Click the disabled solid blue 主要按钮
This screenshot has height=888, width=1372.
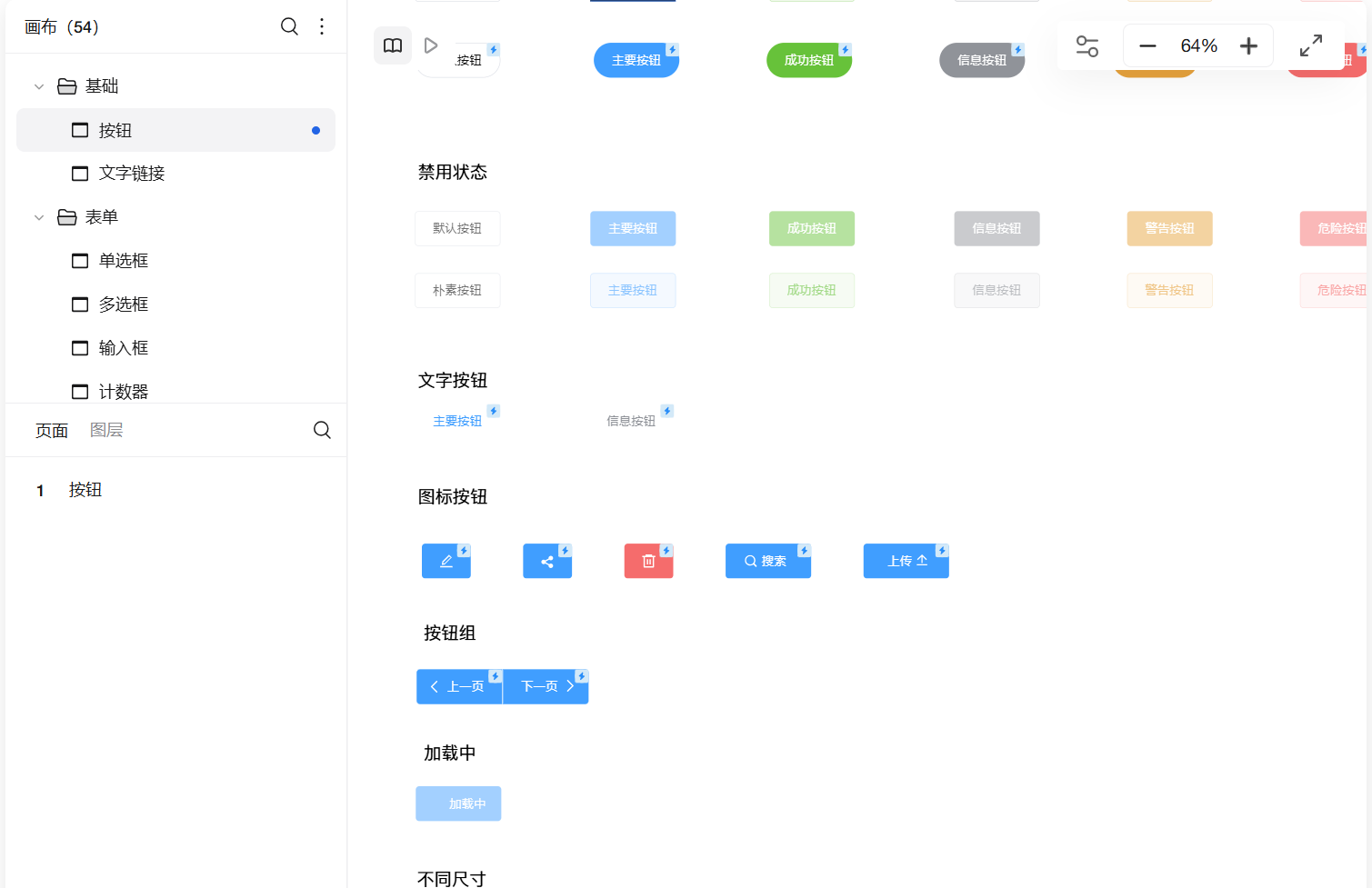pos(633,228)
